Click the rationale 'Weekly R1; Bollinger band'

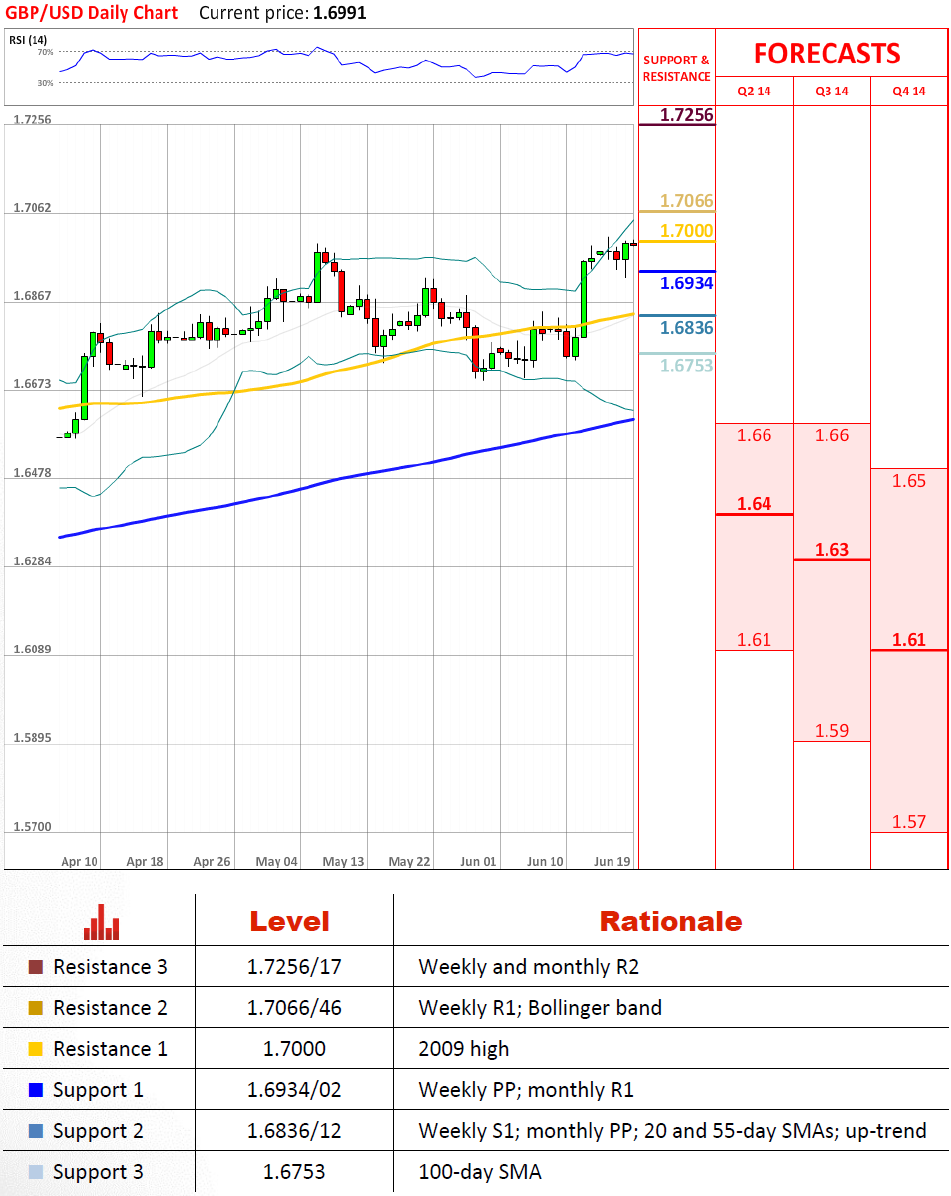coord(540,1008)
